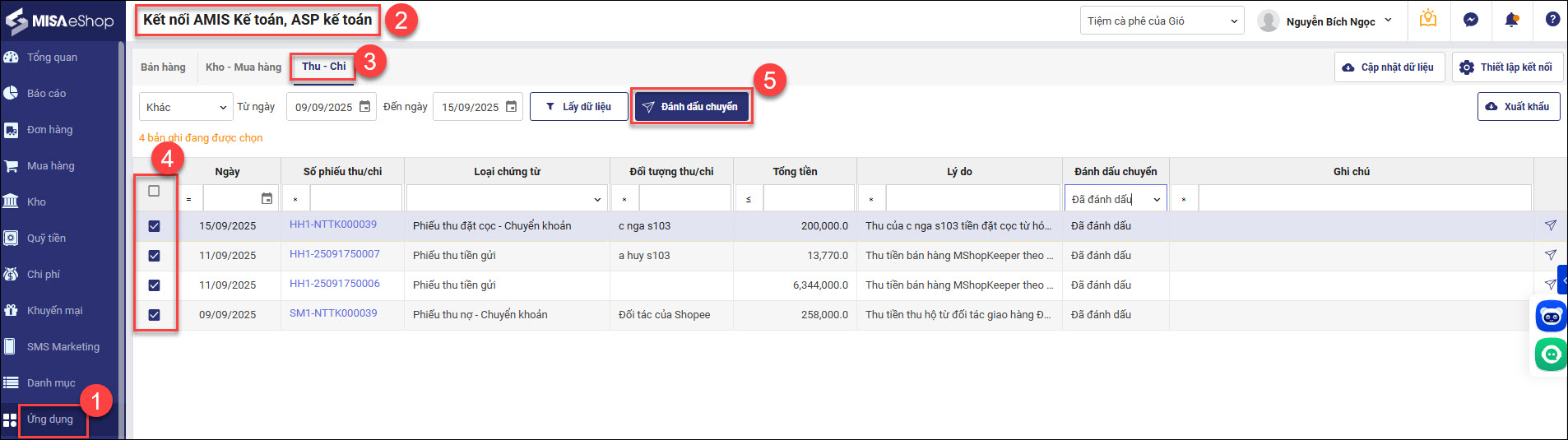Open Ứng dụng in the sidebar
This screenshot has height=440, width=1568.
click(x=50, y=419)
